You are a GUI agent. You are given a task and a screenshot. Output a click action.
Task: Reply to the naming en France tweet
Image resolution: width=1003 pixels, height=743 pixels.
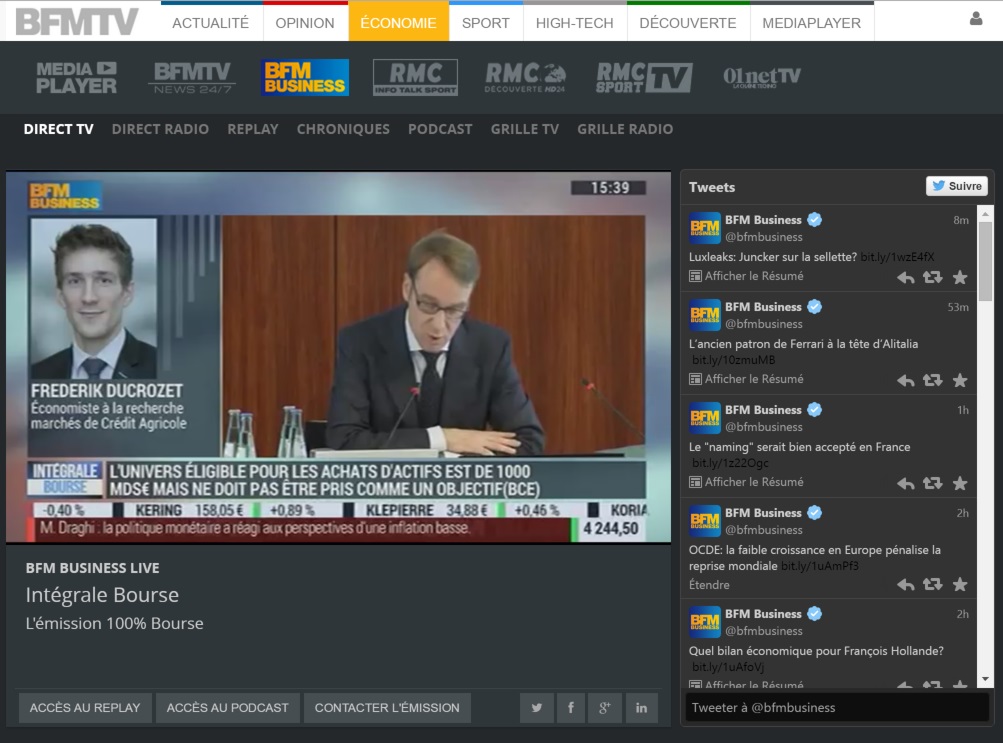point(905,483)
